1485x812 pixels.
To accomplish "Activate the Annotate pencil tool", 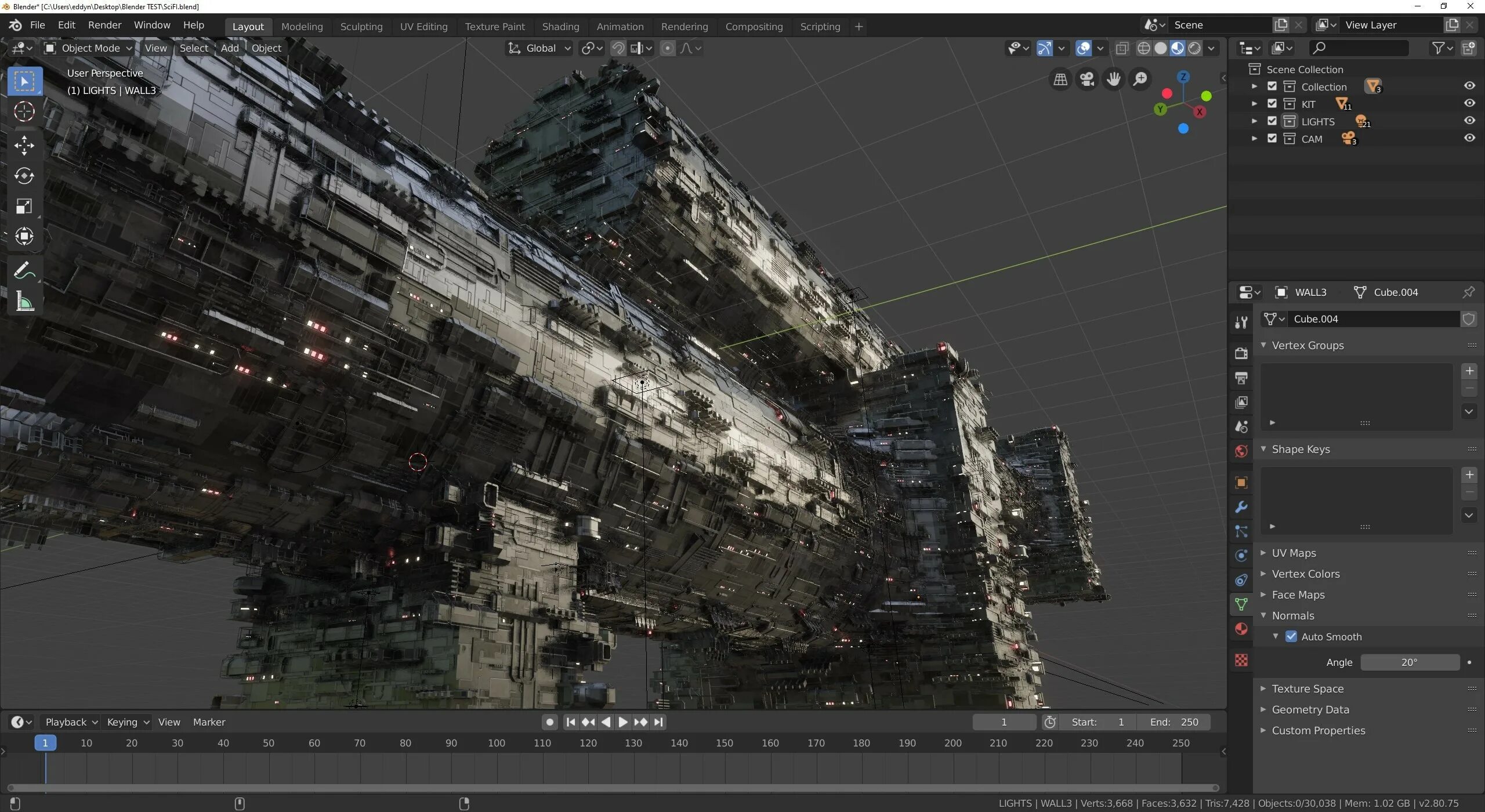I will (24, 270).
